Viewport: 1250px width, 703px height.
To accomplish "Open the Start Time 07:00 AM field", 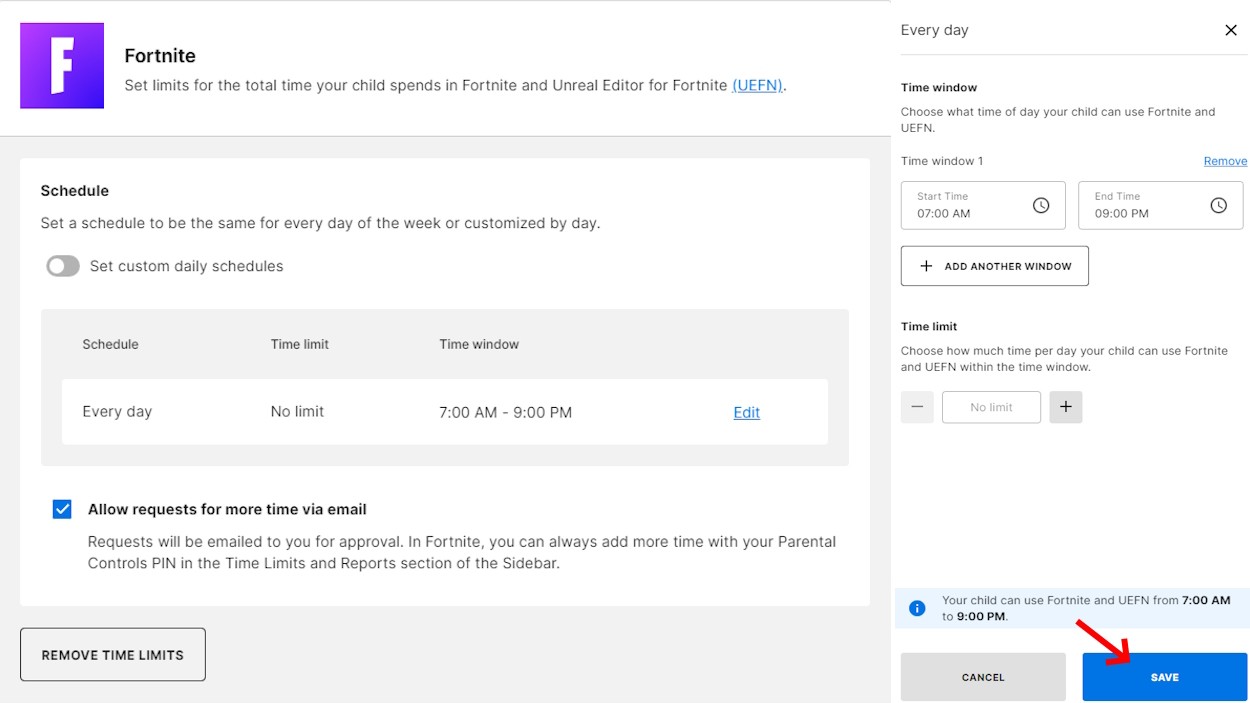I will pyautogui.click(x=983, y=205).
